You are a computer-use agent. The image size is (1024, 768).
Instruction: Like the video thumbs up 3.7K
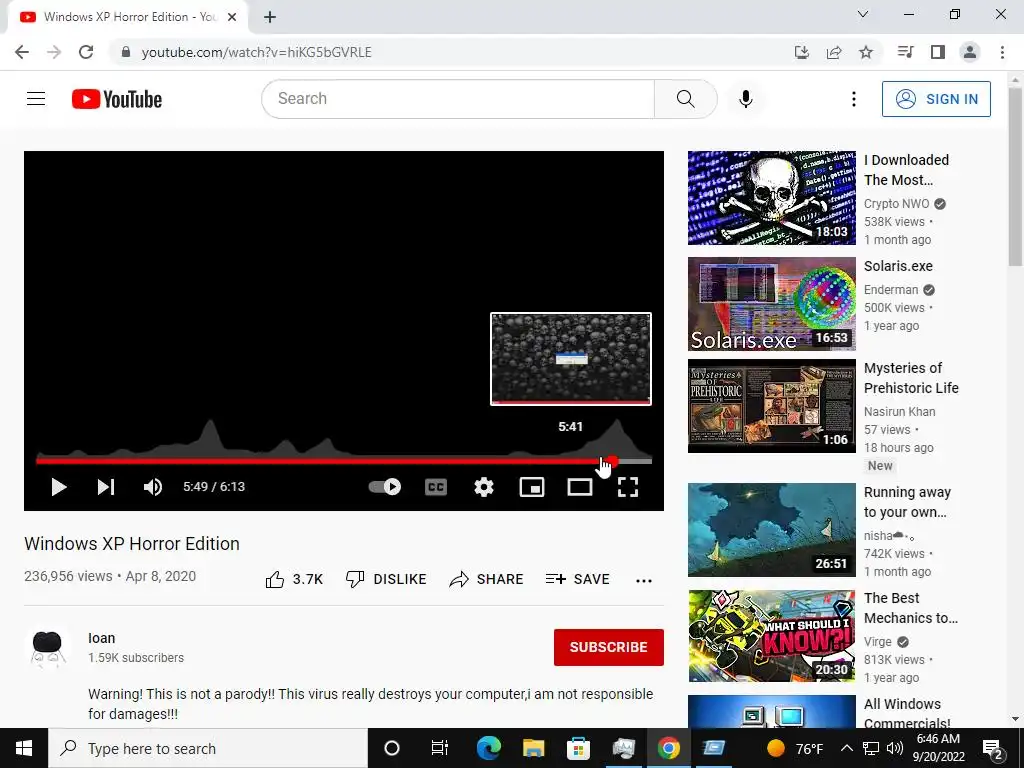(x=295, y=579)
